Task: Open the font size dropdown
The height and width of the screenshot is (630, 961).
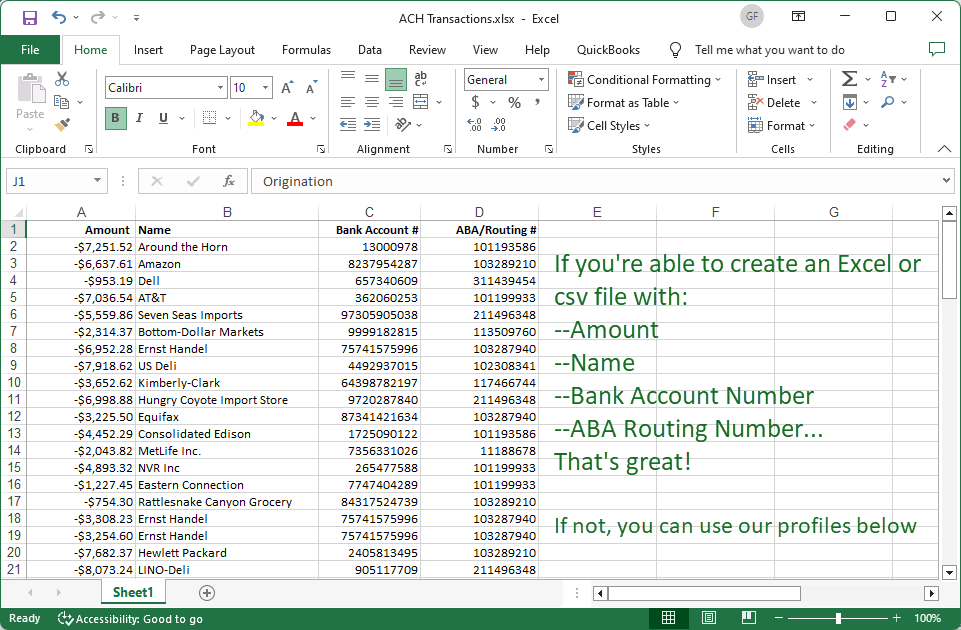Action: tap(265, 88)
